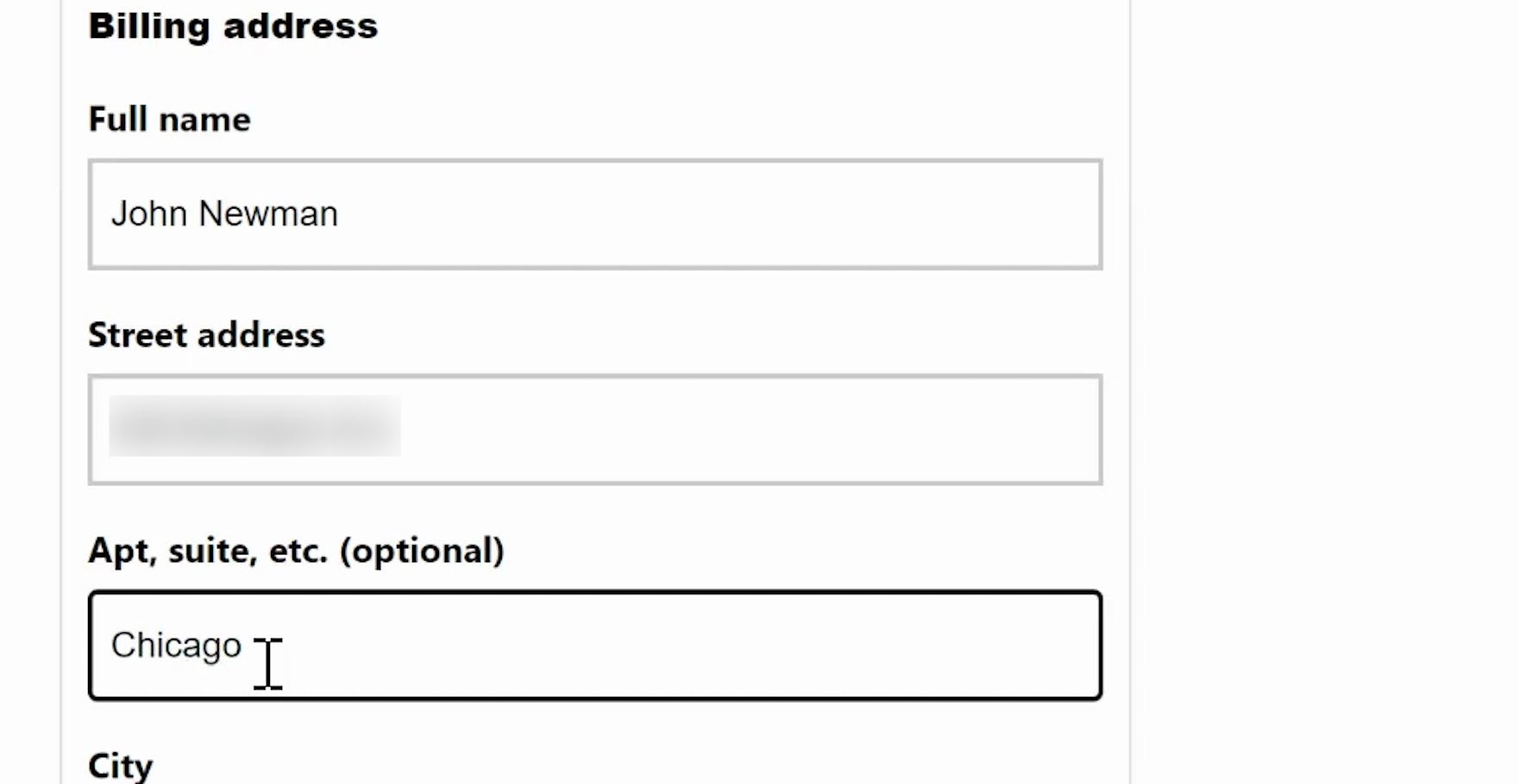
Task: Click the name John Newman
Action: [226, 213]
